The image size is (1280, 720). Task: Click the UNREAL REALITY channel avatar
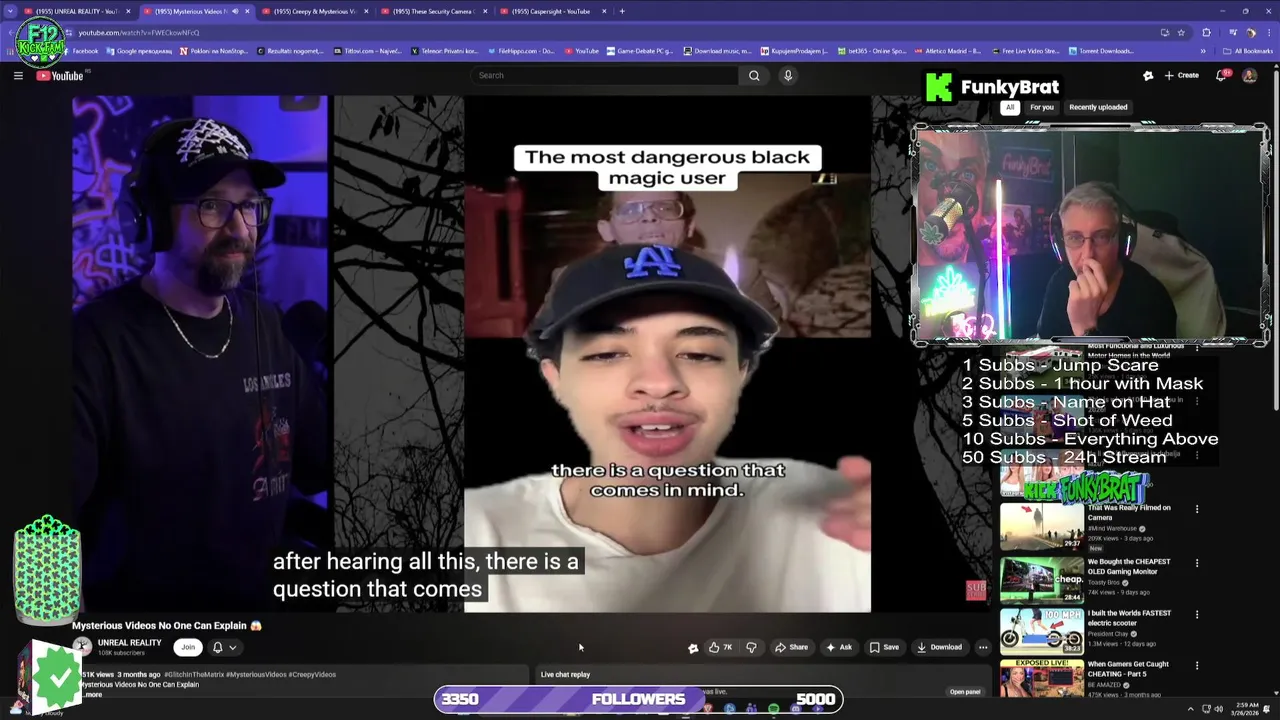(x=82, y=647)
